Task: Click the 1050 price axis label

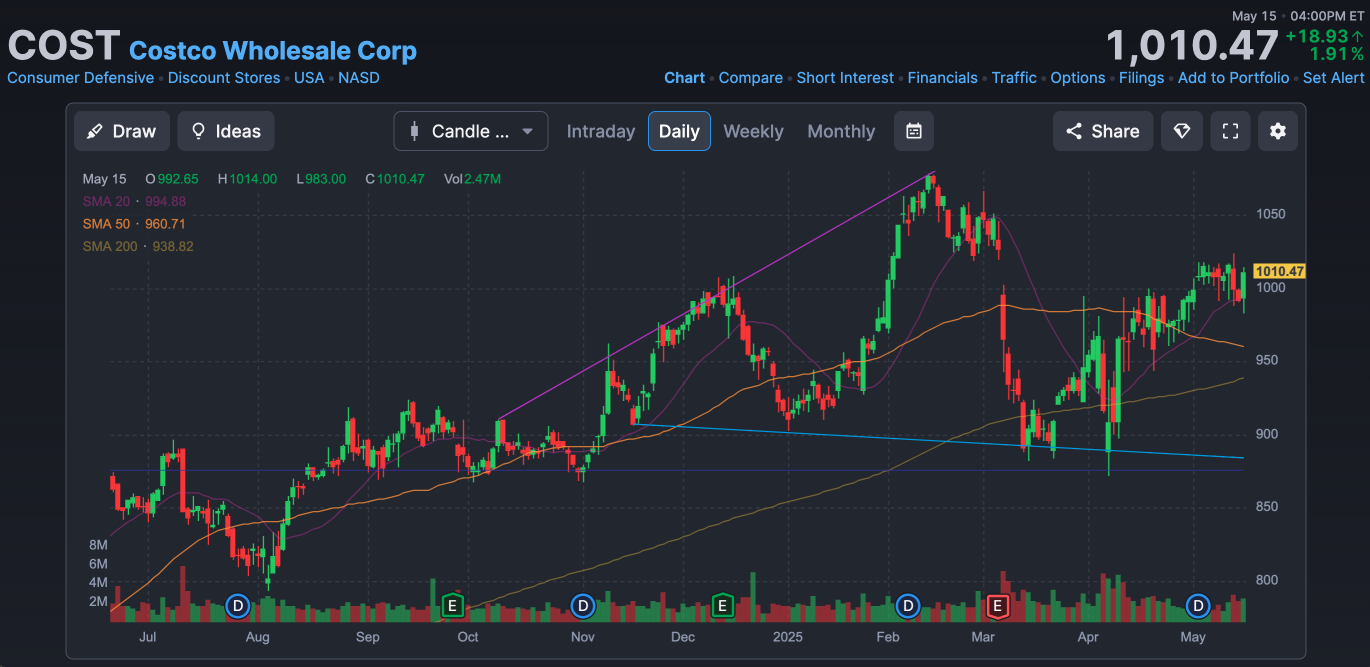Action: tap(1271, 214)
